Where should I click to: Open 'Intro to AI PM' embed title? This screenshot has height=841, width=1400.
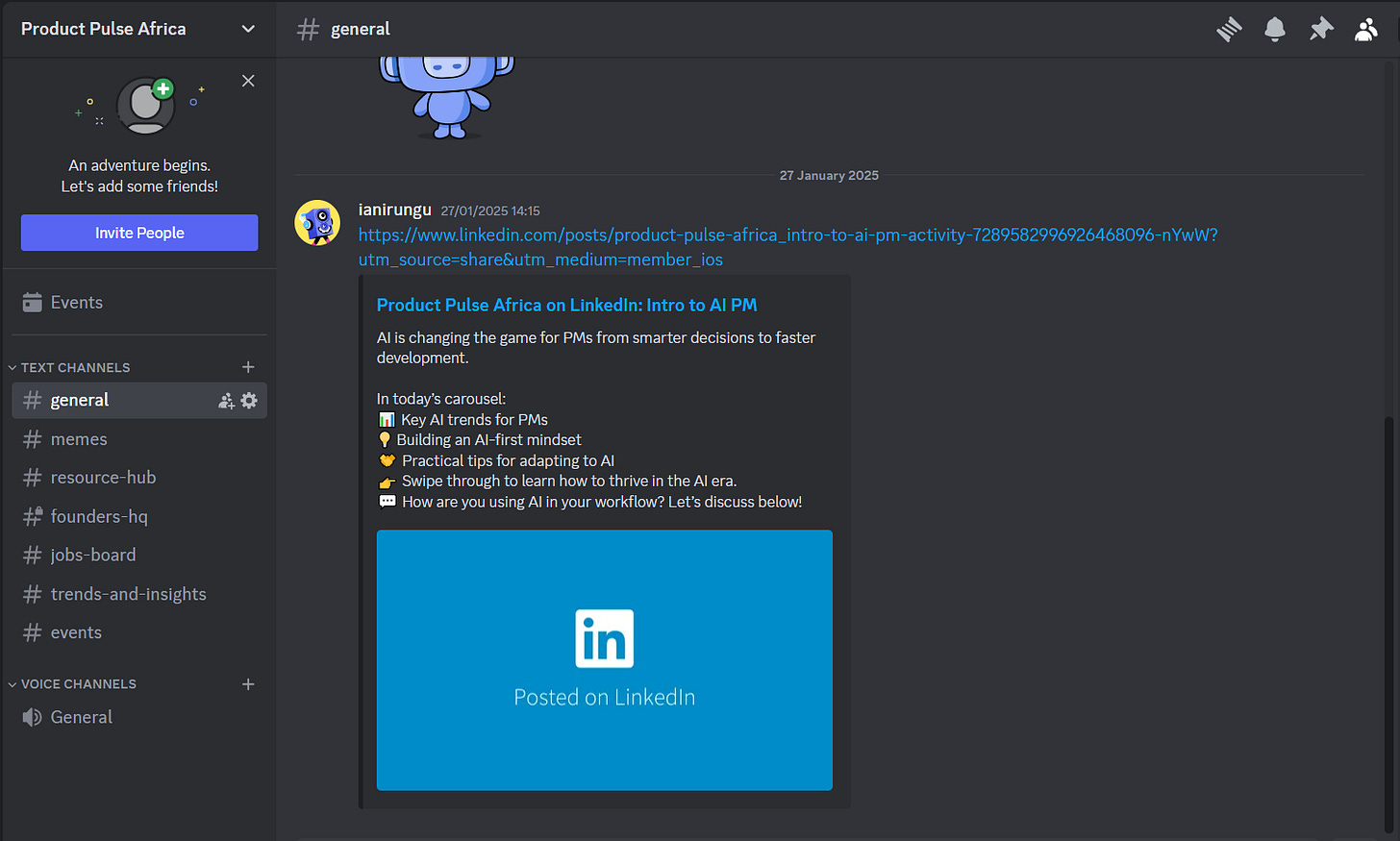[566, 305]
